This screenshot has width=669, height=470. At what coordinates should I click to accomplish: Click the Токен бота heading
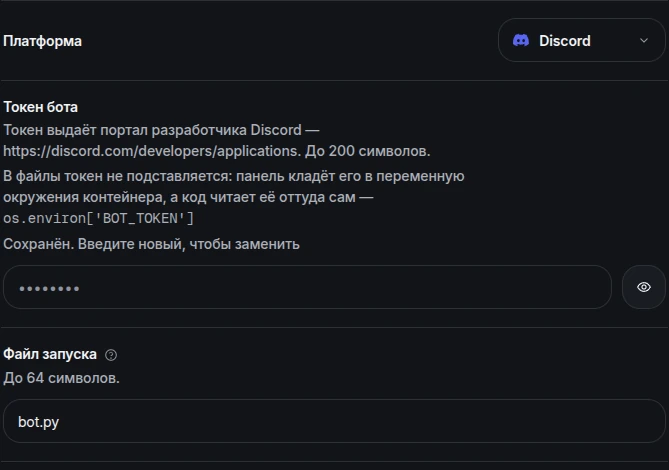pyautogui.click(x=41, y=107)
